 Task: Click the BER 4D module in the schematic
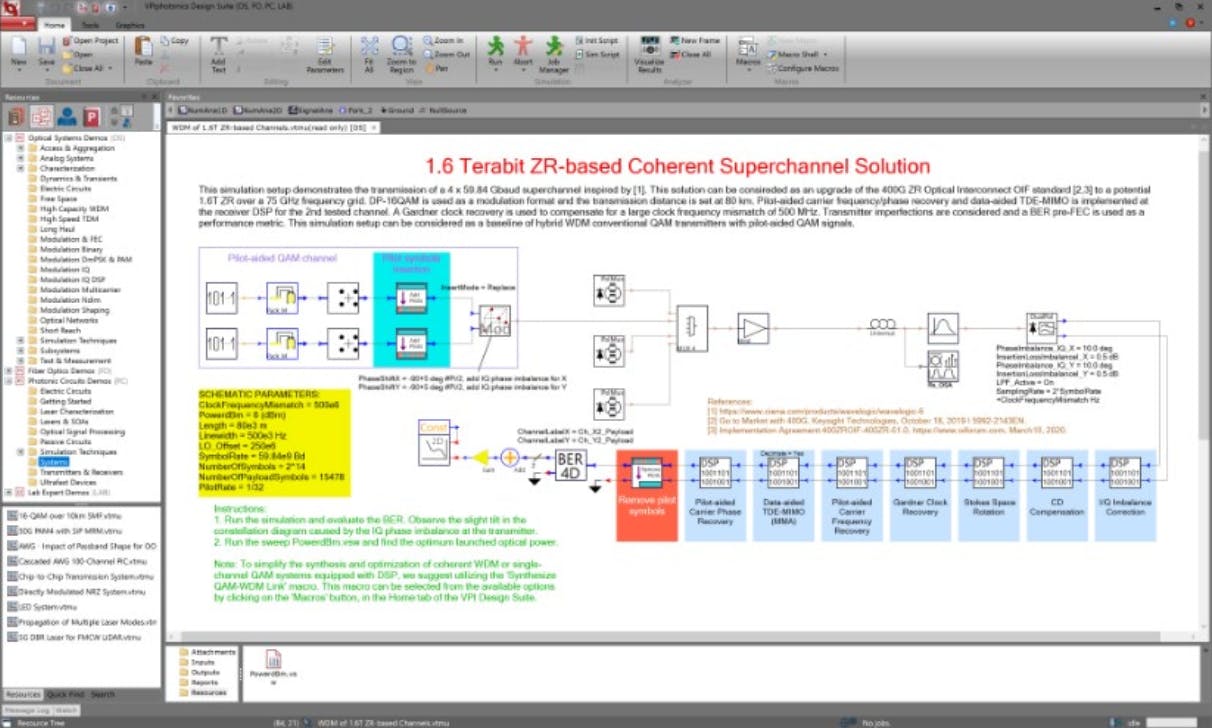point(570,466)
